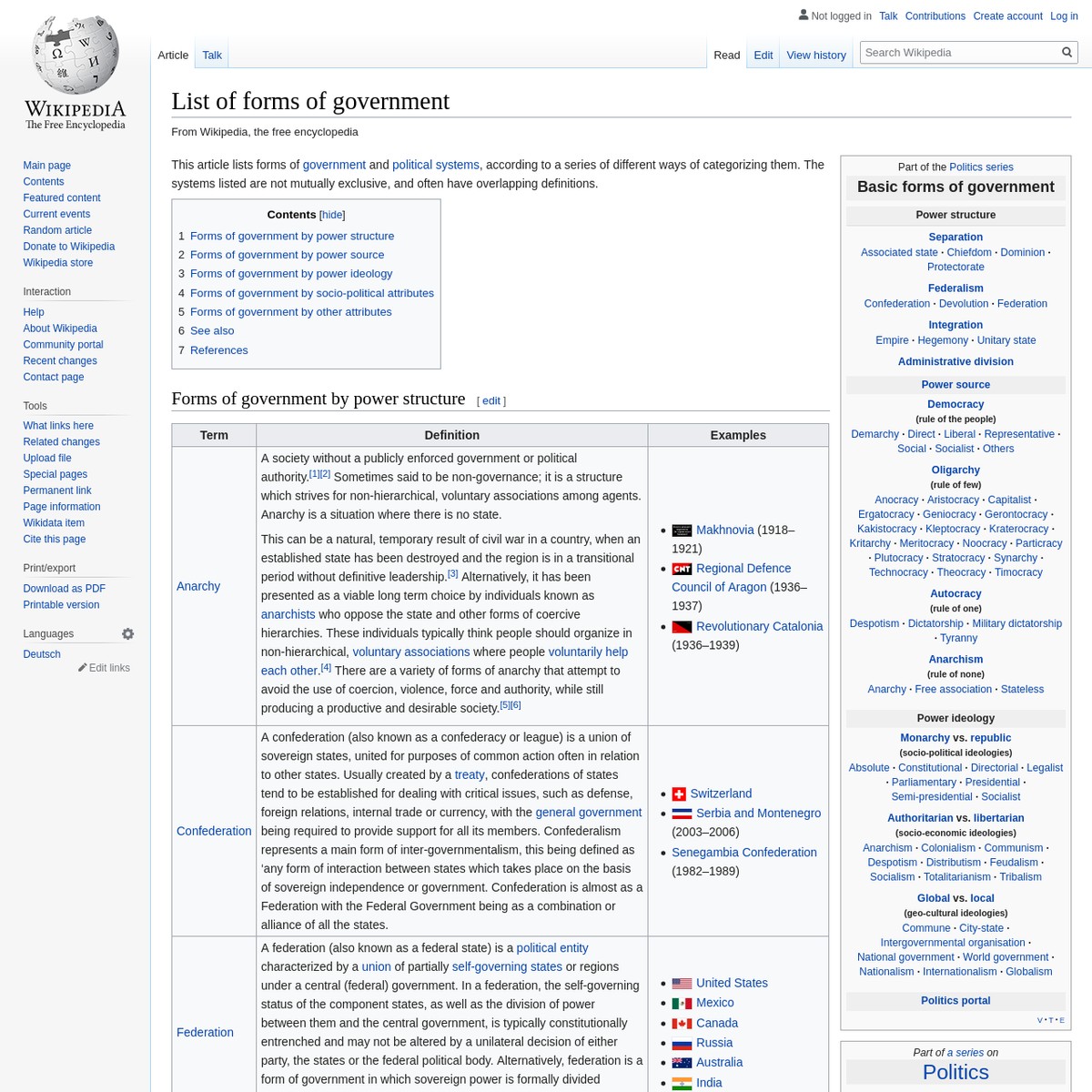Open City-state link in infobox
The width and height of the screenshot is (1092, 1092).
tap(981, 928)
